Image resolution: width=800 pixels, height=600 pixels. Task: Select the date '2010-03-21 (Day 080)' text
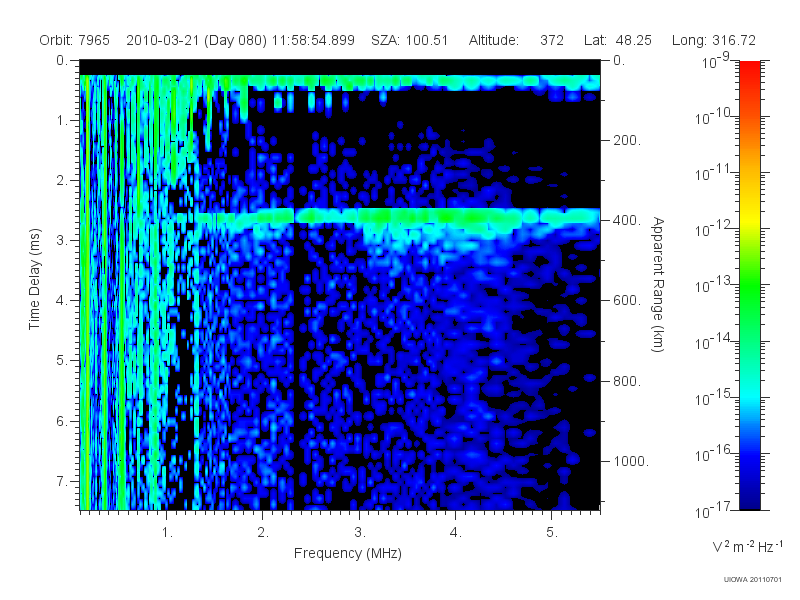pyautogui.click(x=196, y=40)
